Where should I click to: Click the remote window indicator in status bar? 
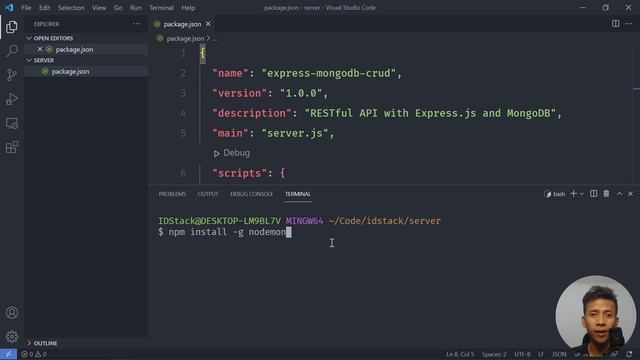point(8,354)
